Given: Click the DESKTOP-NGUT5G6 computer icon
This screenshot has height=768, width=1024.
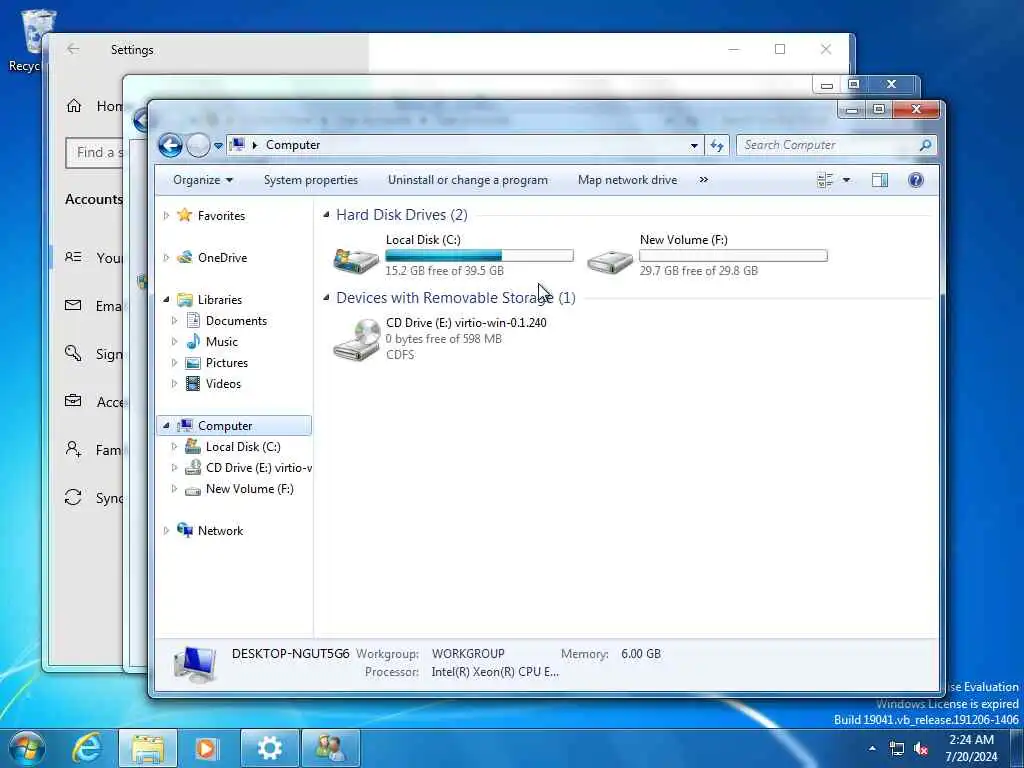Looking at the screenshot, I should pyautogui.click(x=195, y=664).
